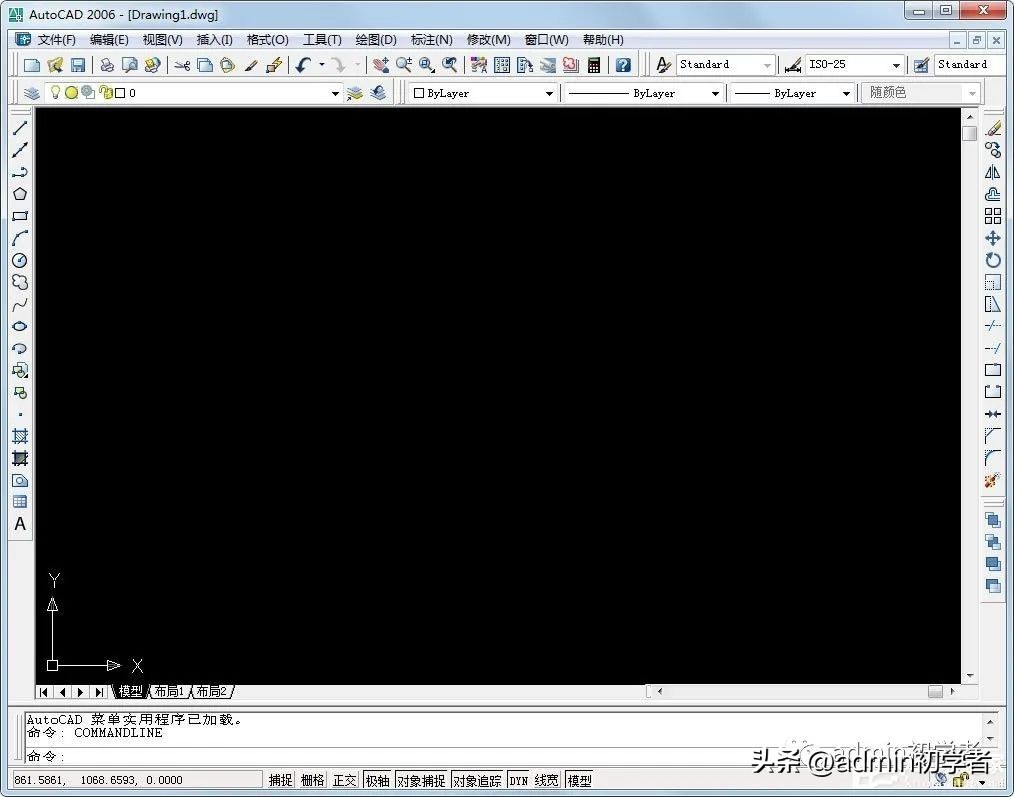The image size is (1014, 797).
Task: Select the Multiline Text tool
Action: pyautogui.click(x=21, y=524)
